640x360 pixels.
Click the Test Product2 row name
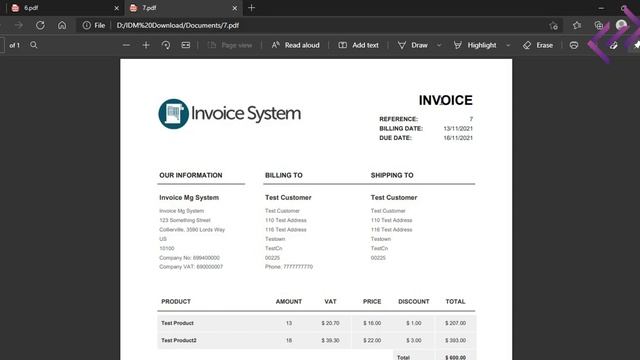coord(179,340)
